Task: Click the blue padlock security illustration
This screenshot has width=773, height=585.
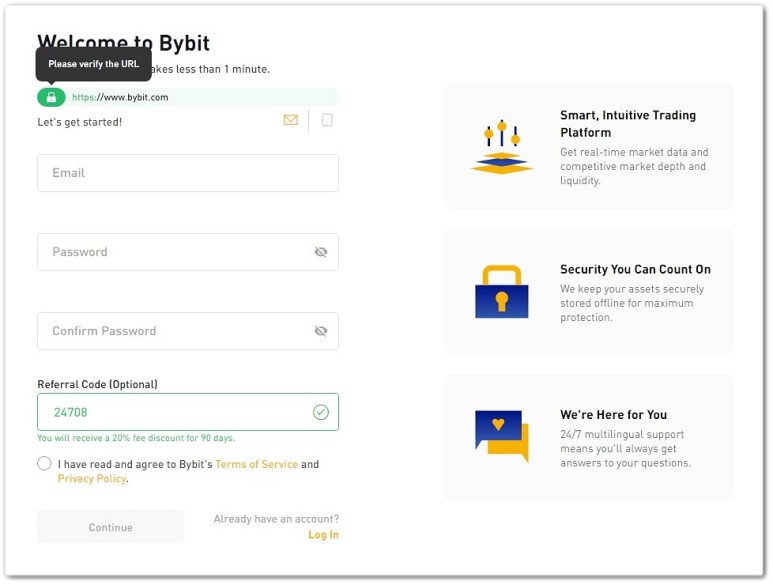Action: coord(502,292)
